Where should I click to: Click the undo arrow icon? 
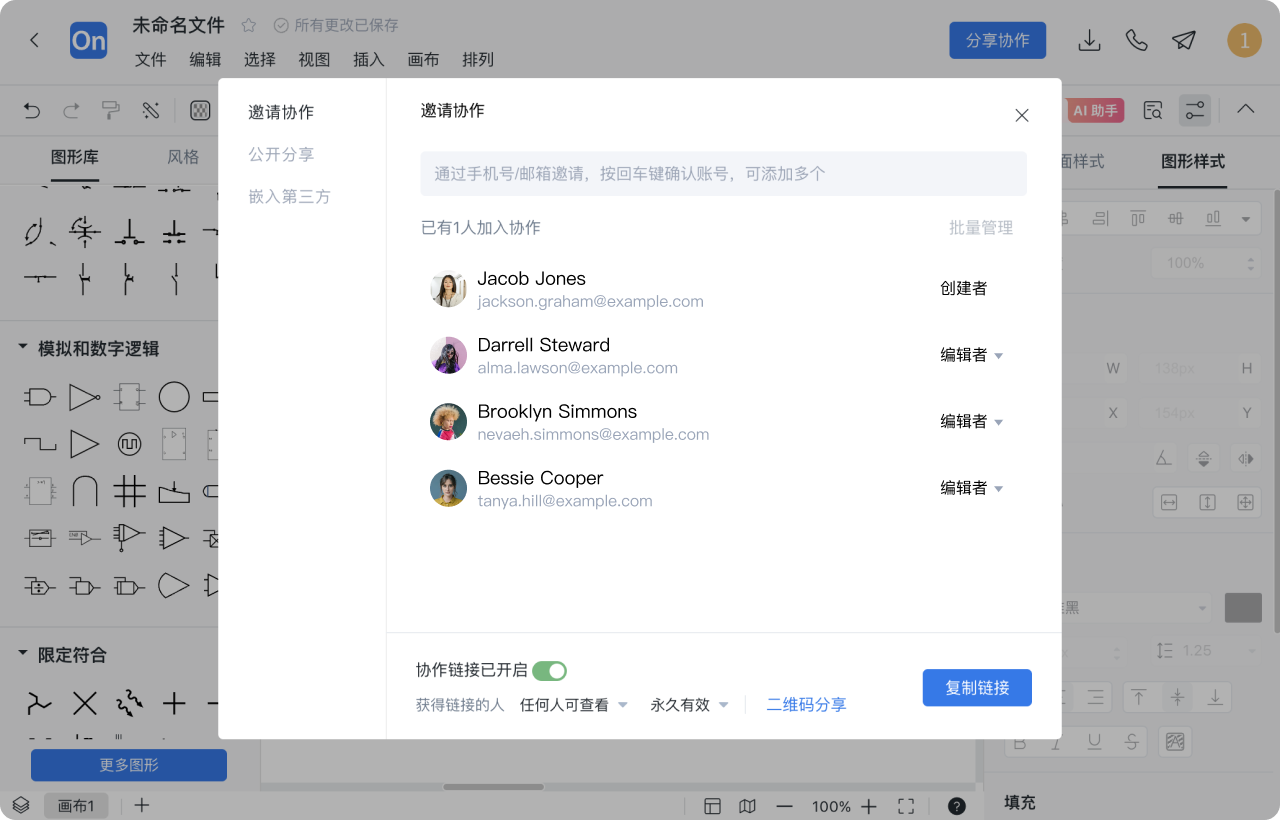[31, 110]
